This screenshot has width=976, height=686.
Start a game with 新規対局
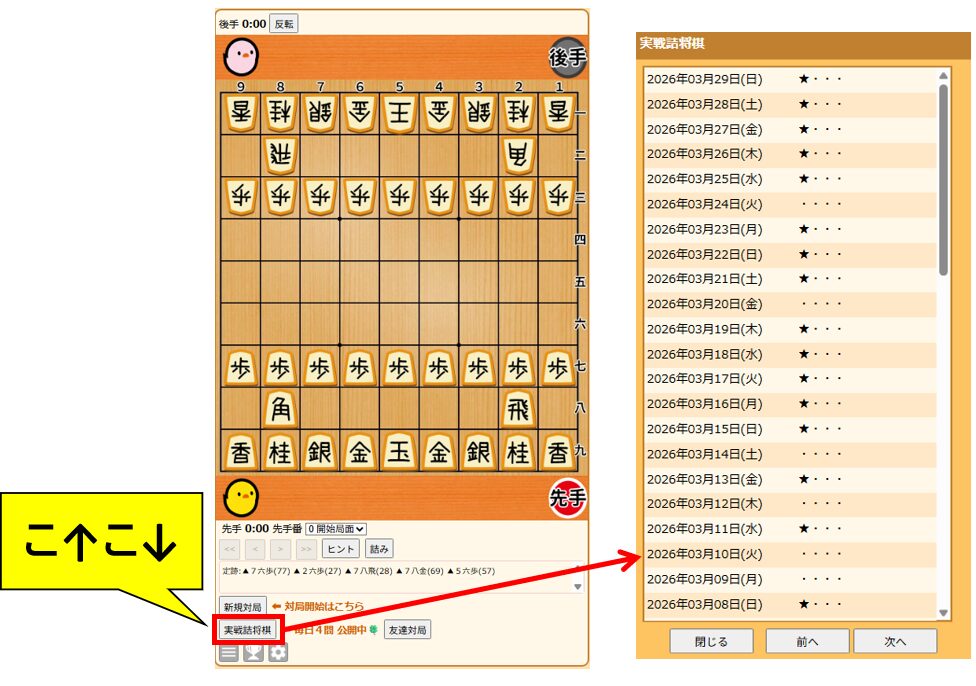click(x=243, y=607)
